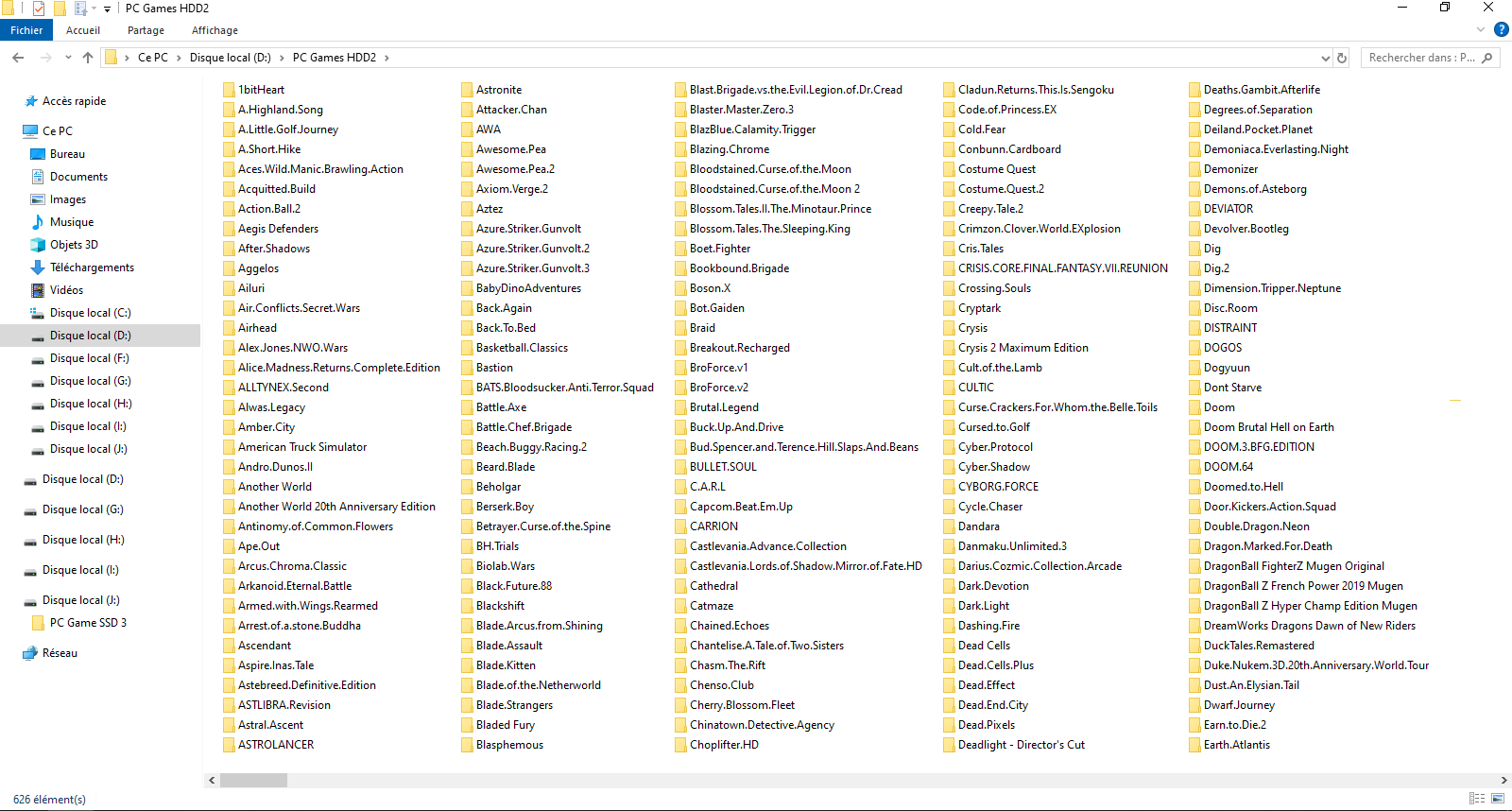Go up one folder level
Viewport: 1512px width, 811px height.
(88, 58)
